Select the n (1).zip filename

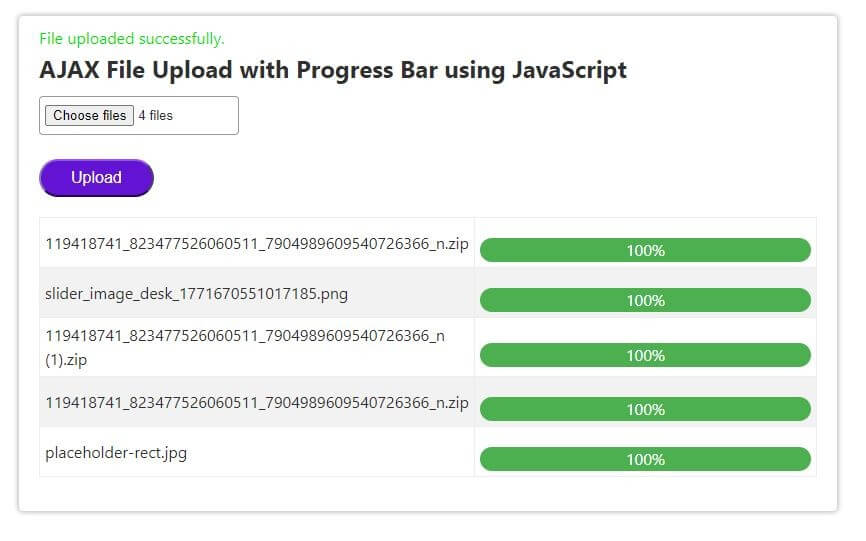click(x=244, y=346)
